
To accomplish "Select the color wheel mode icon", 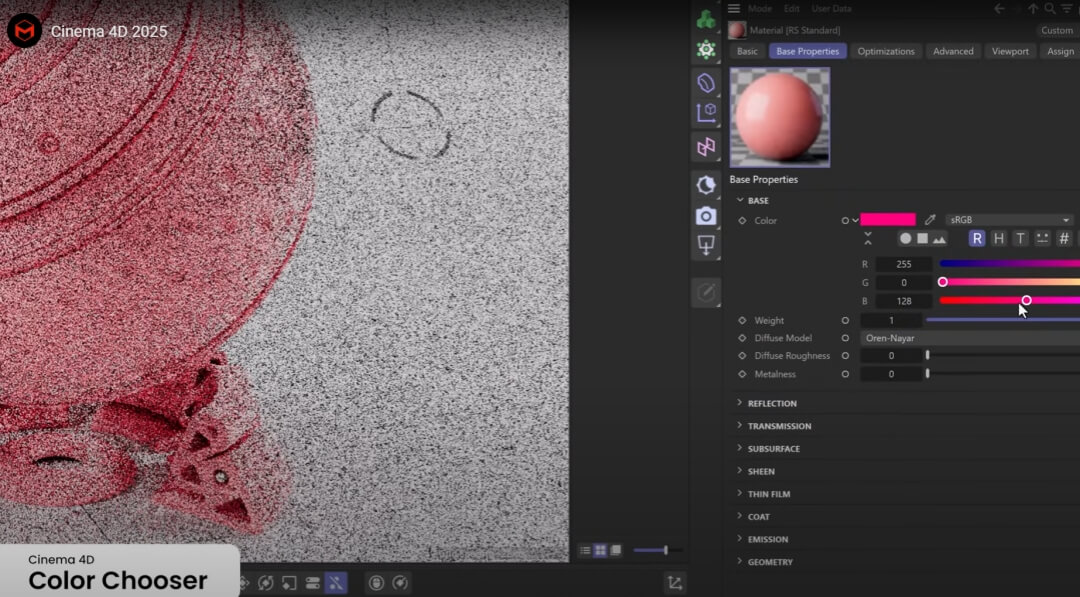I will [906, 238].
